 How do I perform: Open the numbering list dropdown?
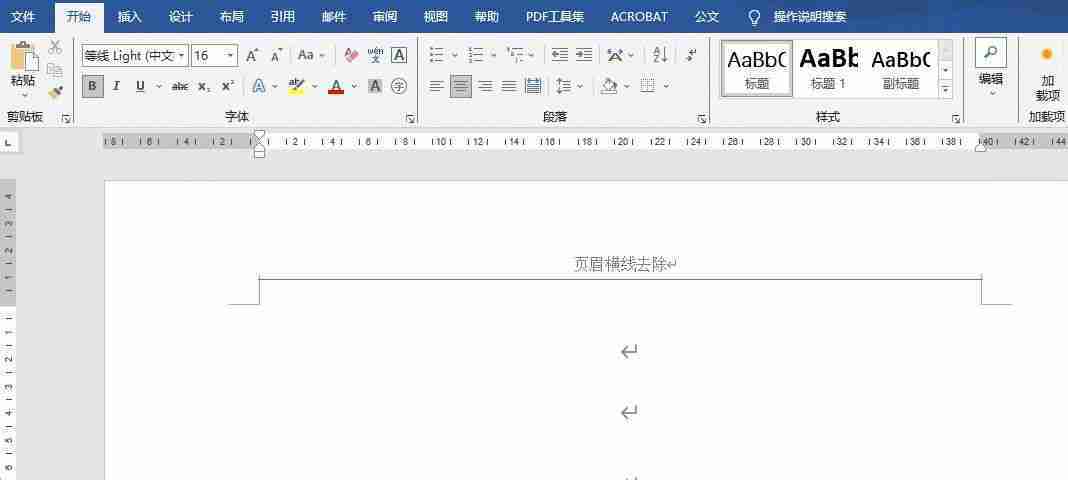[x=493, y=55]
